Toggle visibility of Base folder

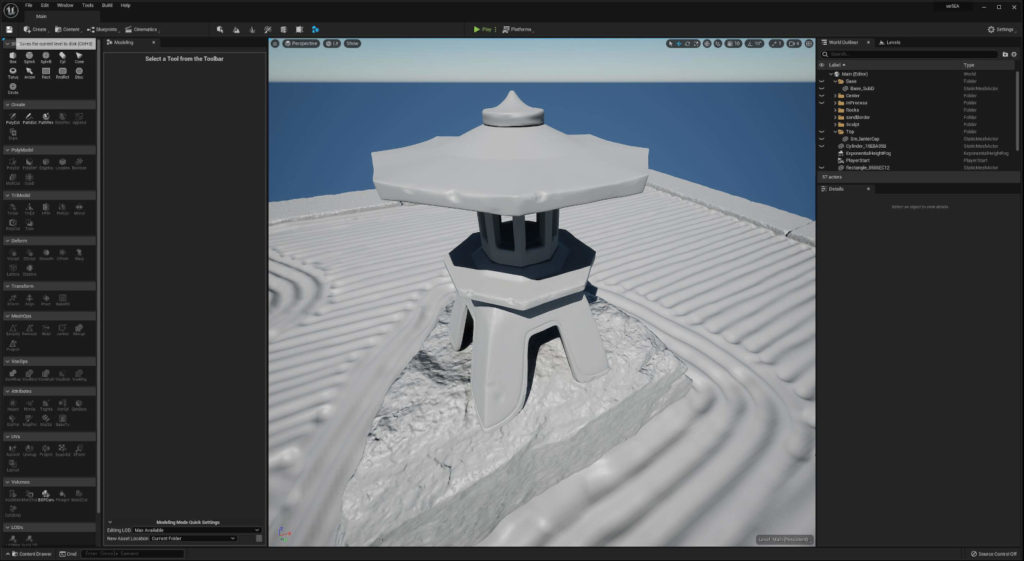click(822, 81)
